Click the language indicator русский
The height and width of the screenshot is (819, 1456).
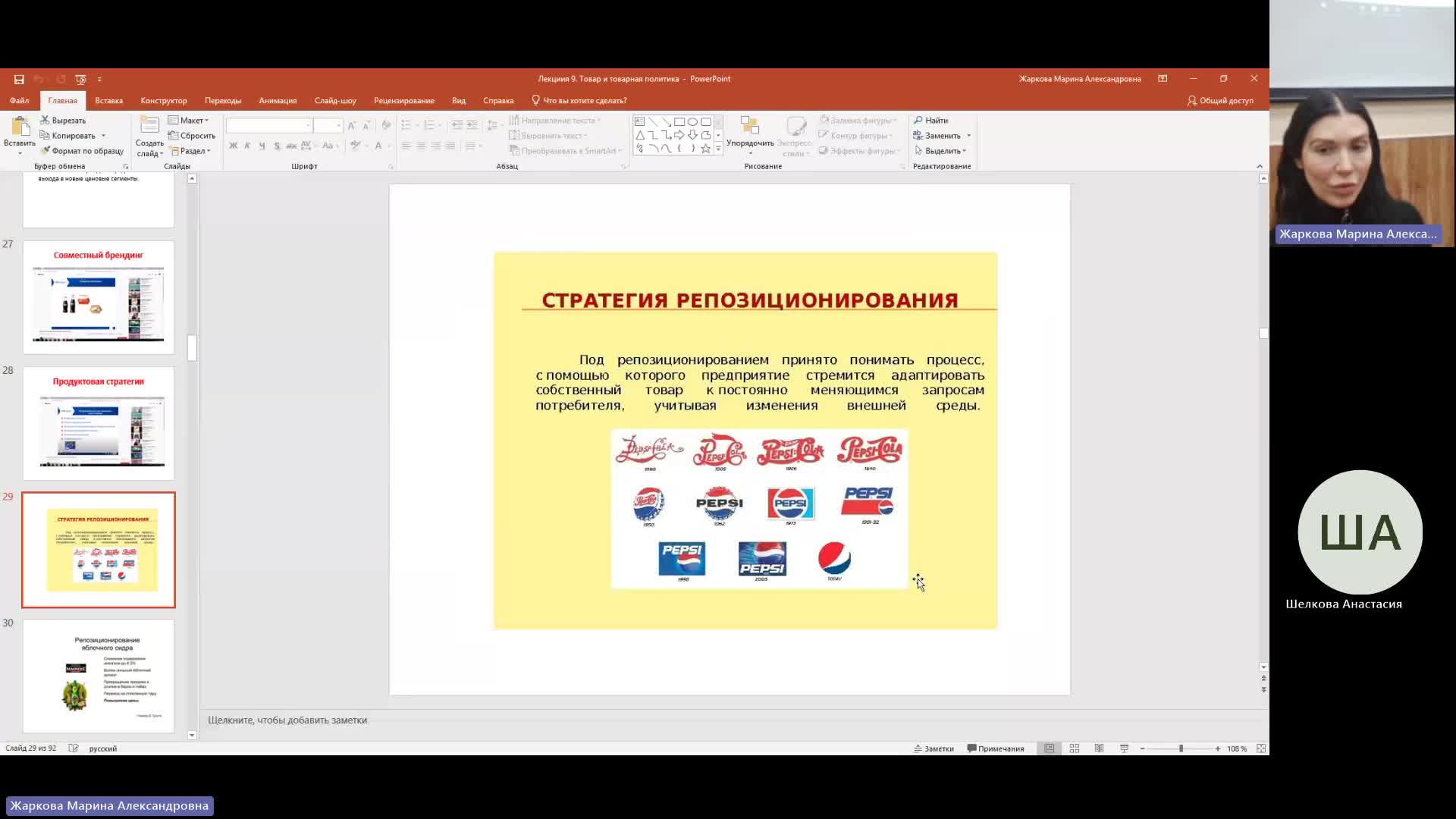[103, 748]
